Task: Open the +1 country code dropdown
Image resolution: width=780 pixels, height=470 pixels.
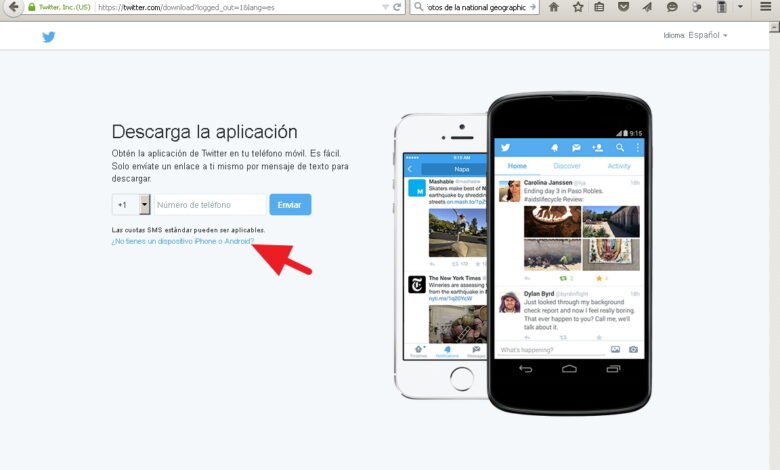Action: tap(131, 204)
